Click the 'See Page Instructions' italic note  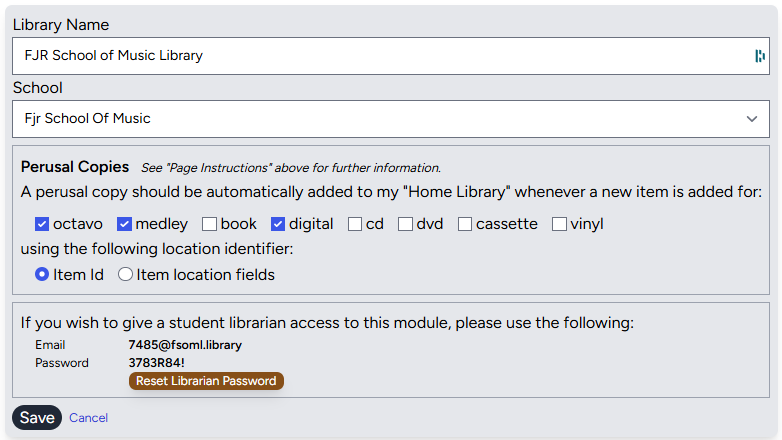pos(291,168)
